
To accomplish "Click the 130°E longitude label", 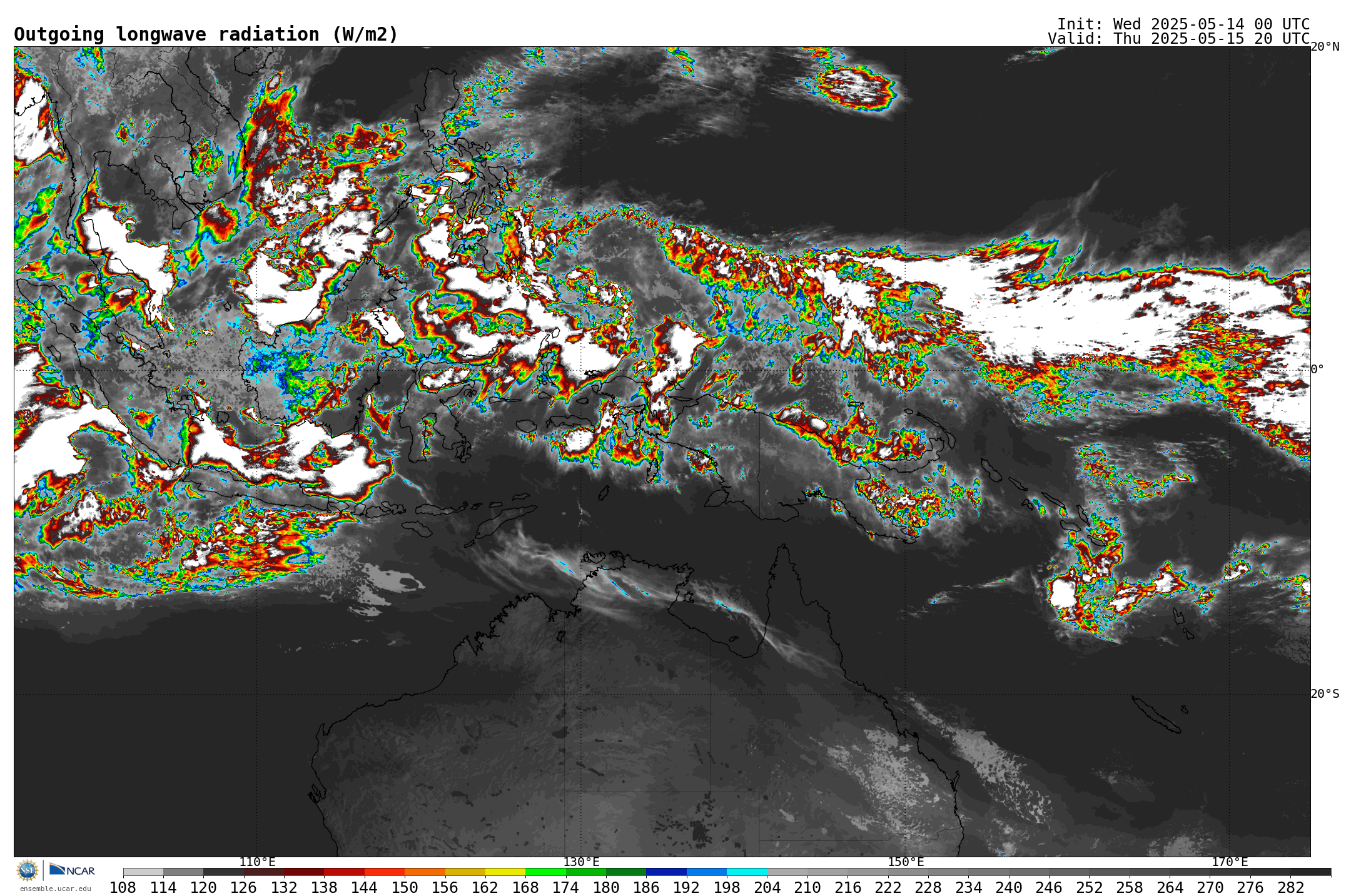I will (x=581, y=862).
